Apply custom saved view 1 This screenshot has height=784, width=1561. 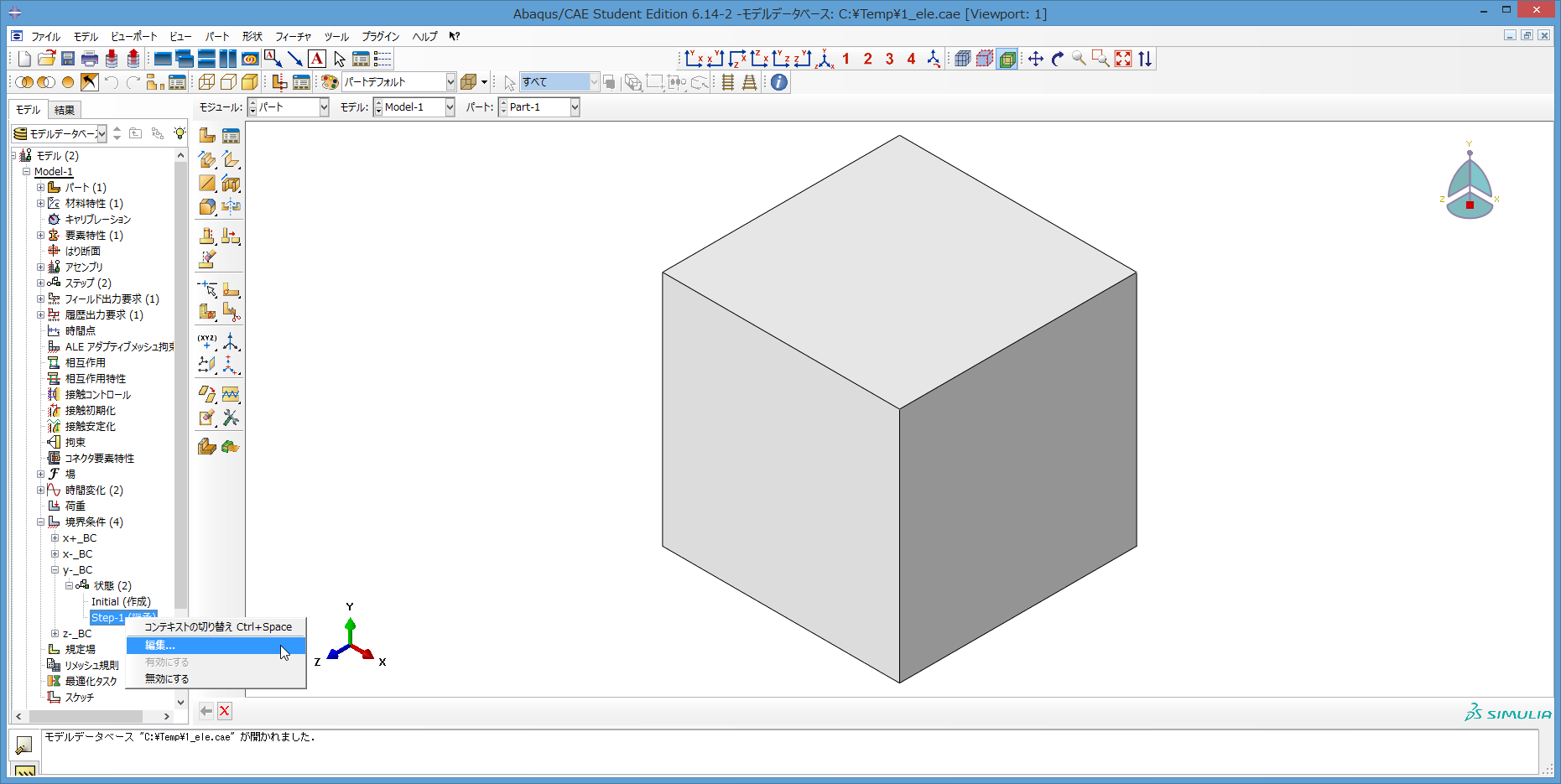pos(846,59)
